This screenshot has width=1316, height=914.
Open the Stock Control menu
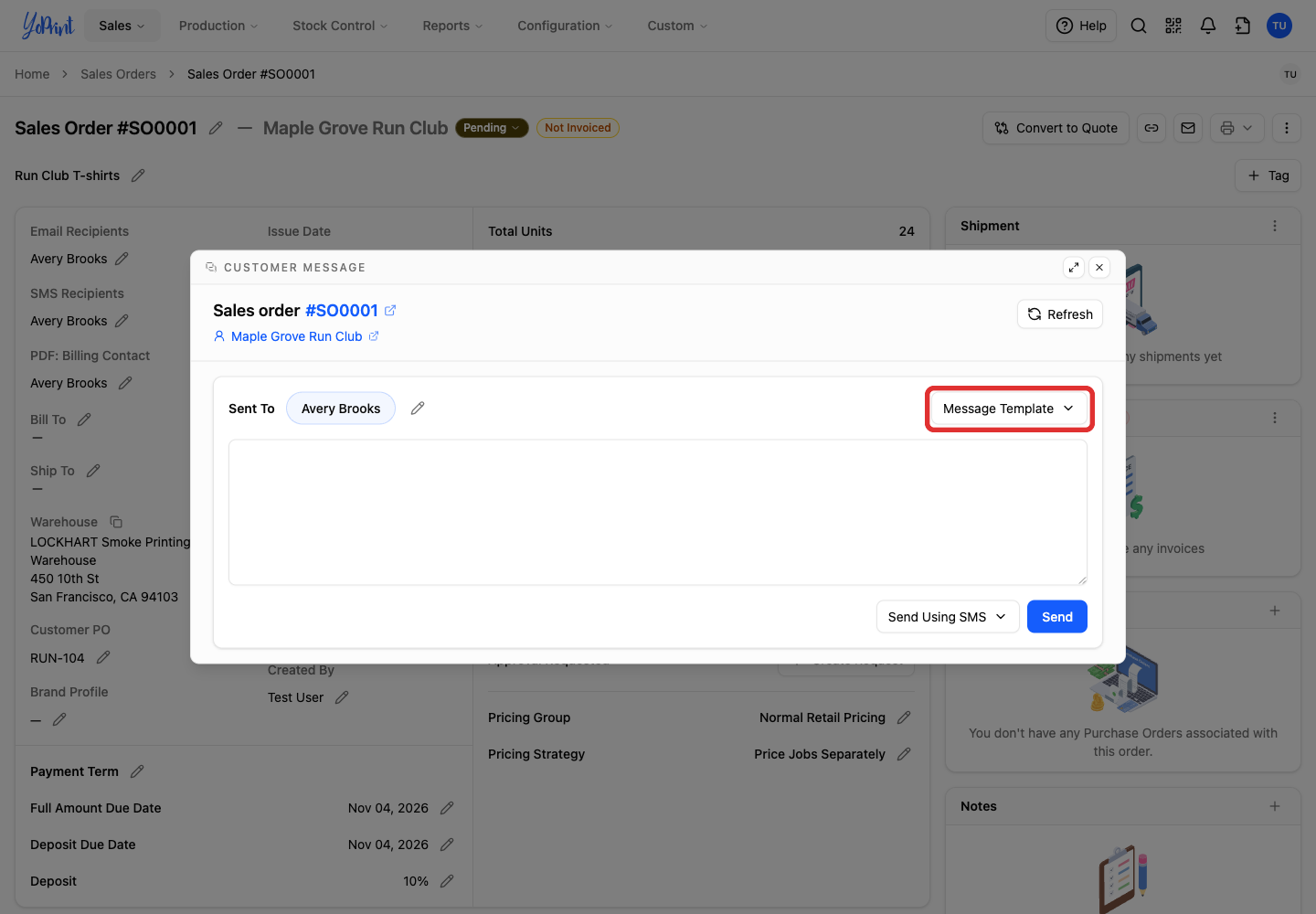[x=340, y=26]
